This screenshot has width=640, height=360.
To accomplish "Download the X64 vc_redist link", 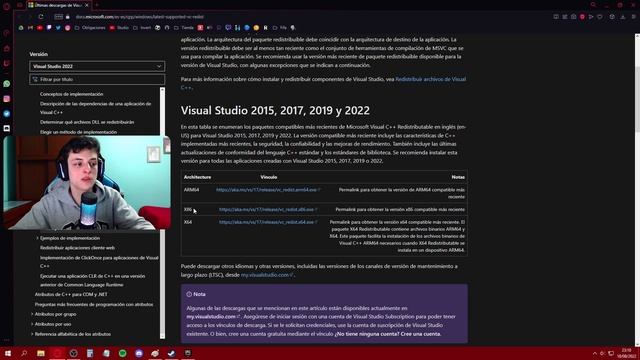I will pyautogui.click(x=268, y=222).
